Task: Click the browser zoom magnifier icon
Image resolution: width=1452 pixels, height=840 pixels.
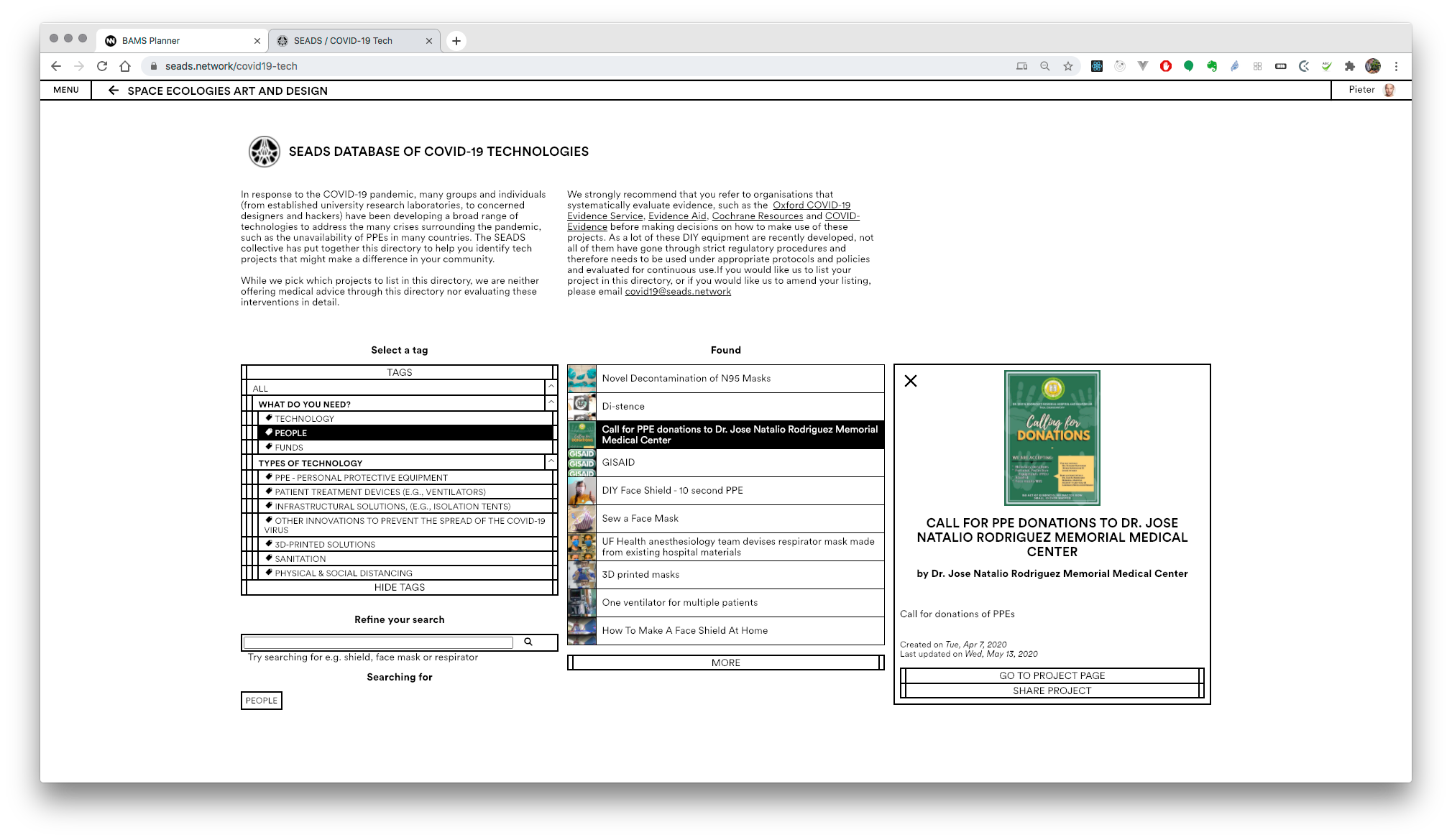Action: [1045, 66]
